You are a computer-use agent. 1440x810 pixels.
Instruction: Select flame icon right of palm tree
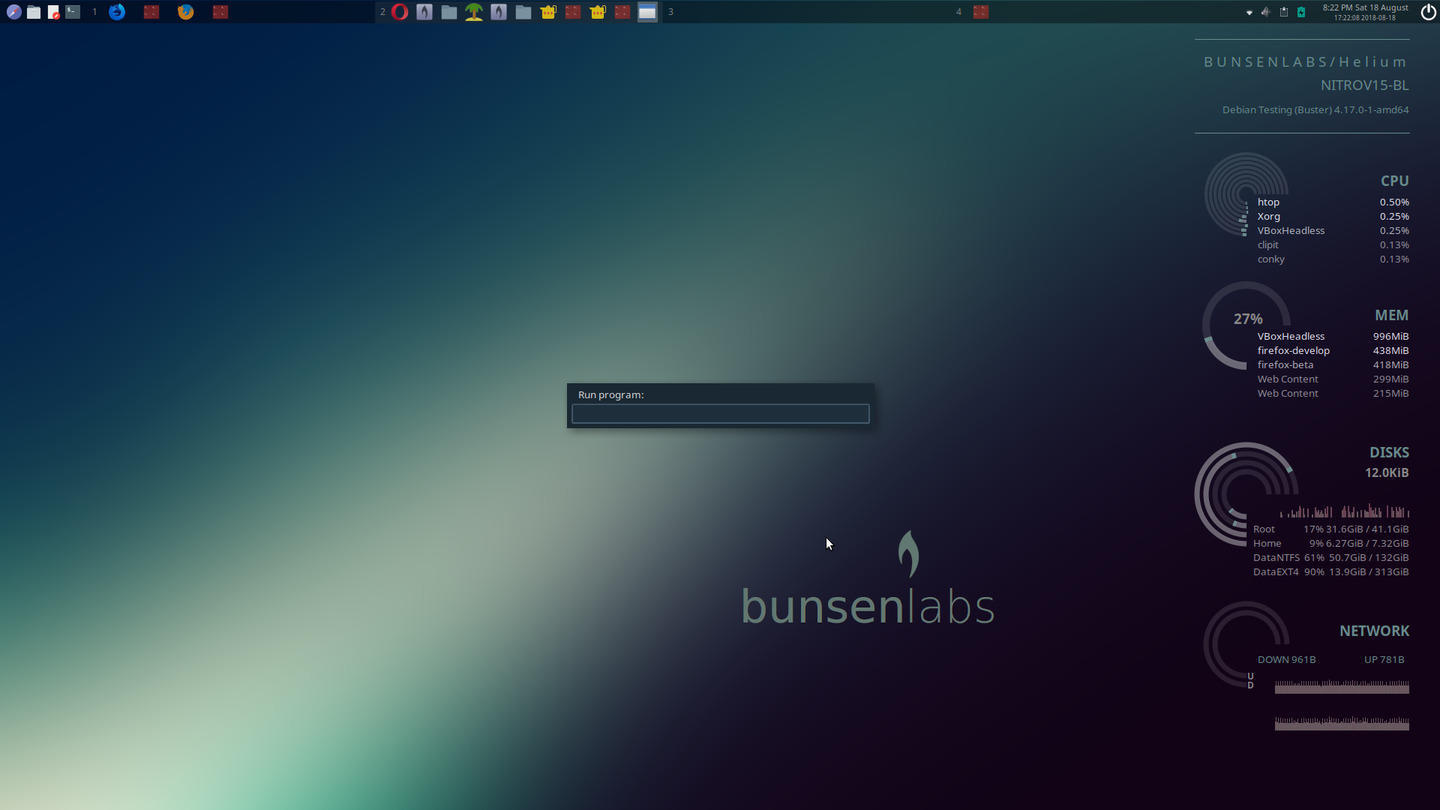(x=499, y=12)
